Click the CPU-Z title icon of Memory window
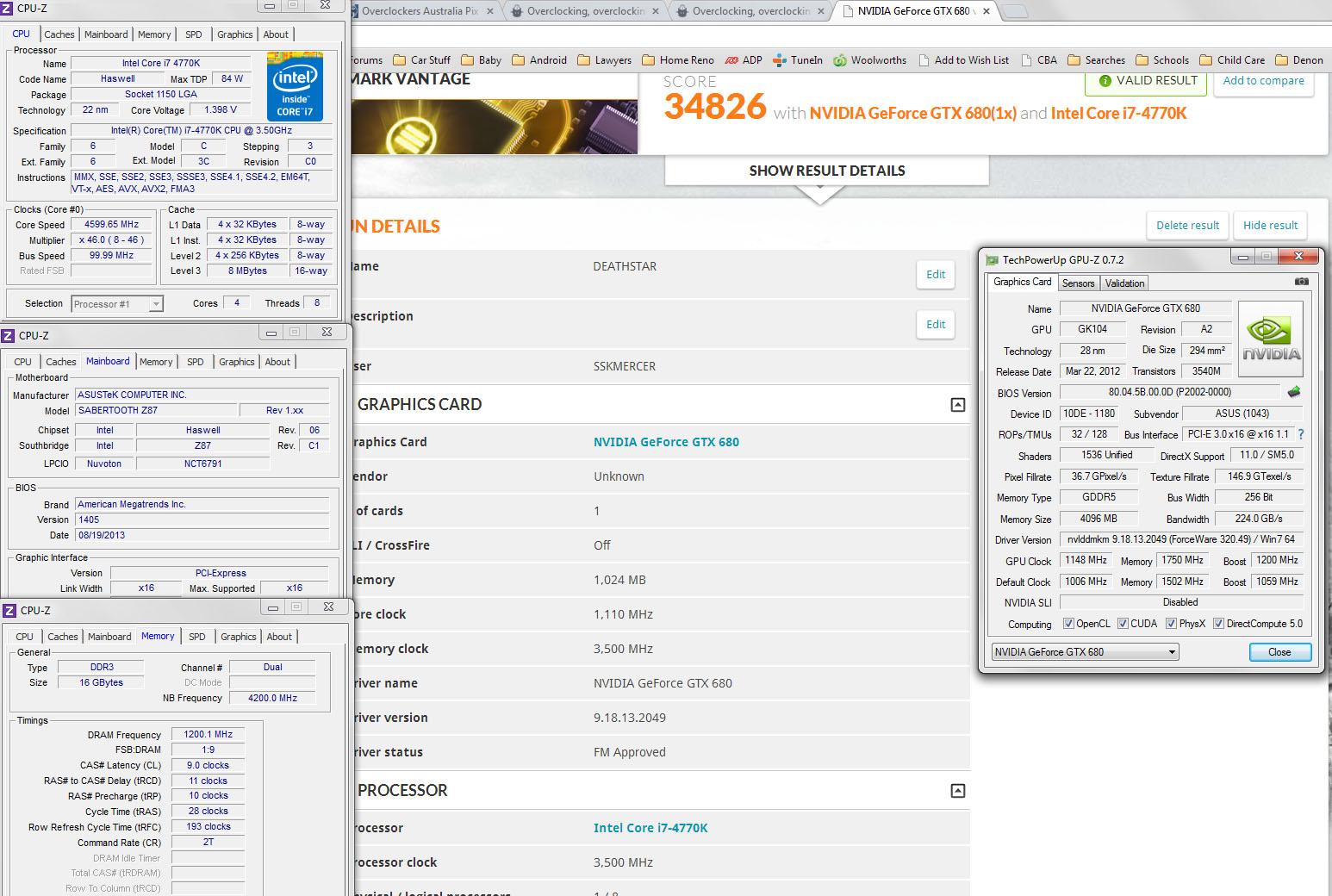The width and height of the screenshot is (1332, 896). coord(9,610)
